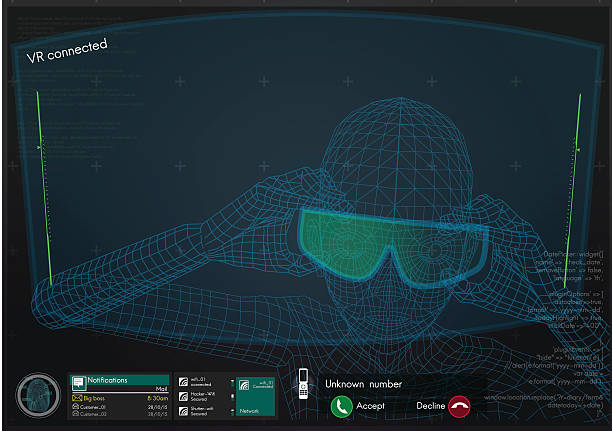The image size is (612, 431).
Task: Select the wifi_01 connected network icon
Action: click(x=183, y=382)
